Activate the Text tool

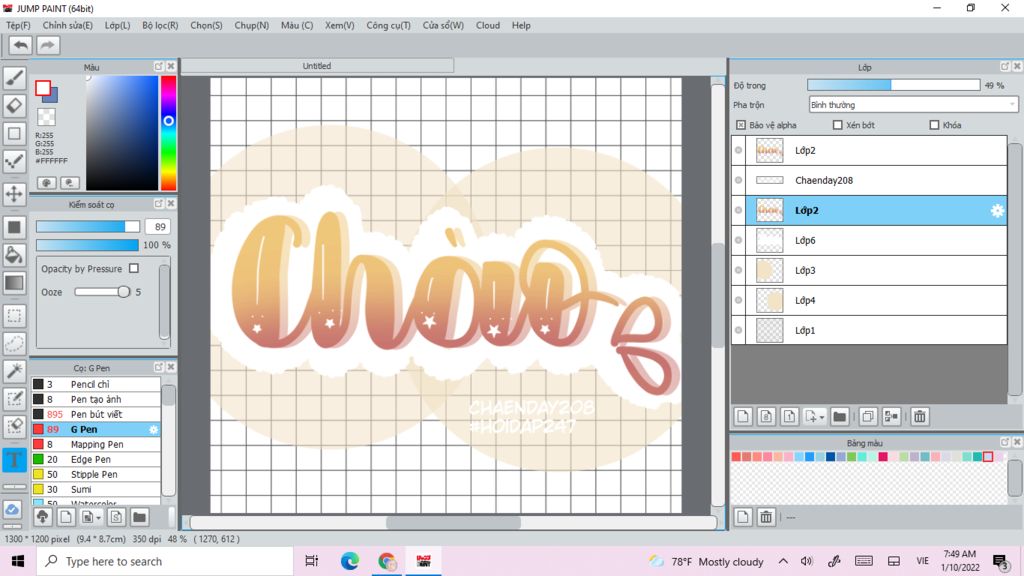pyautogui.click(x=14, y=459)
